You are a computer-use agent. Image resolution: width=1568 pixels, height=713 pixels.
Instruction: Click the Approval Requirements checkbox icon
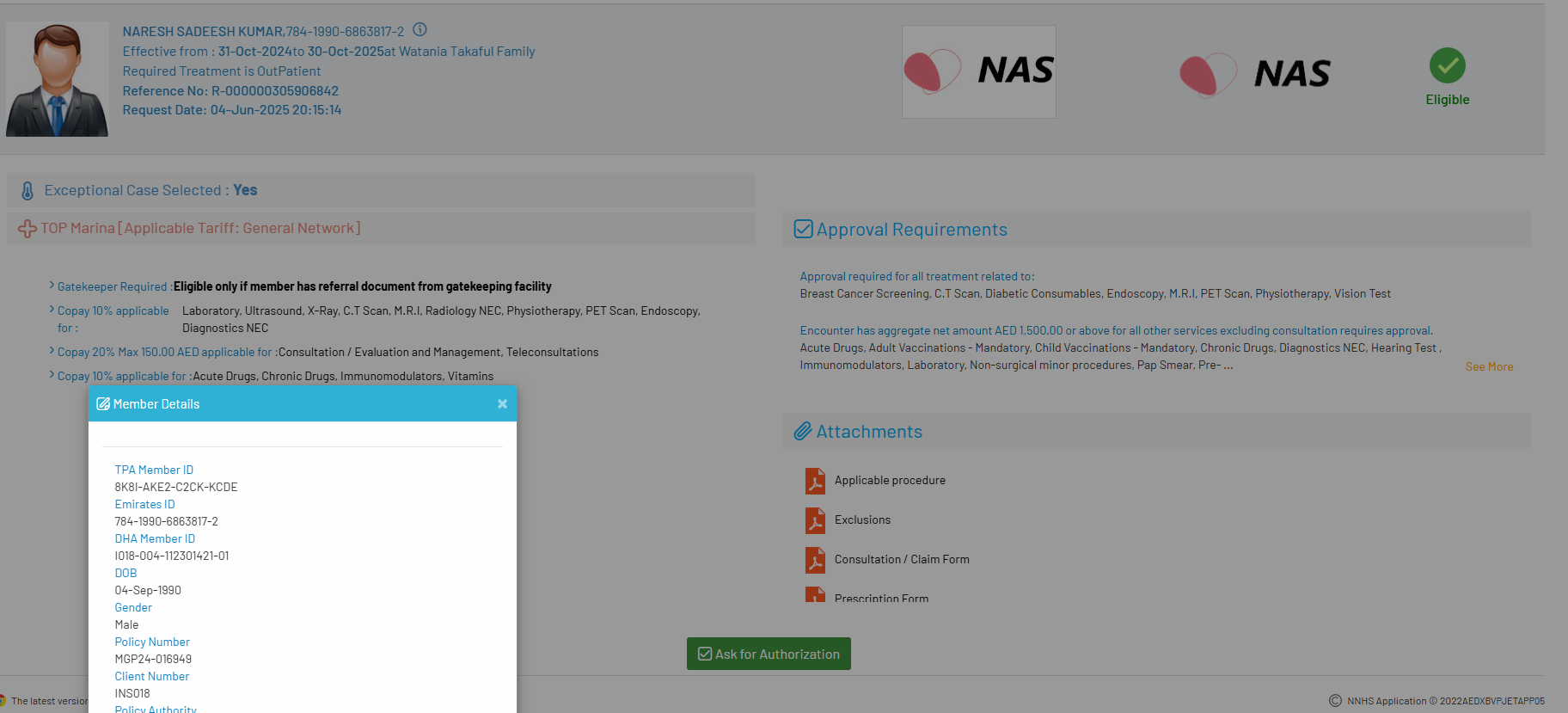pyautogui.click(x=803, y=230)
